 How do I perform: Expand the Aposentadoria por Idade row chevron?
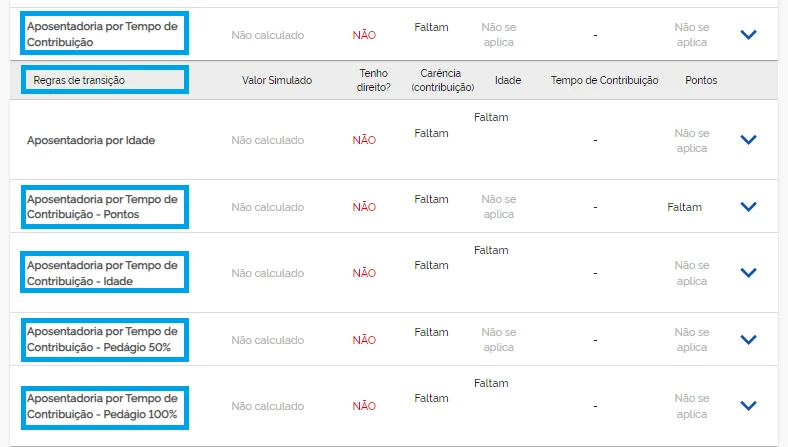pyautogui.click(x=748, y=140)
